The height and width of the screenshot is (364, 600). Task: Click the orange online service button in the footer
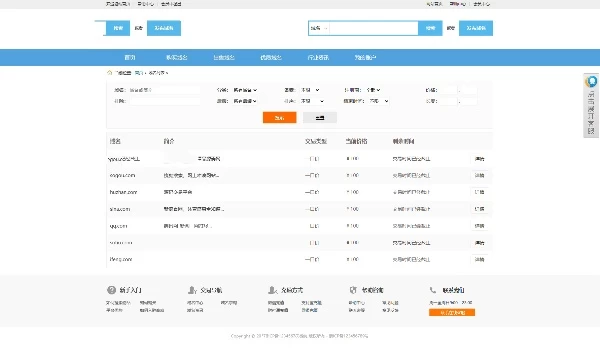(452, 312)
